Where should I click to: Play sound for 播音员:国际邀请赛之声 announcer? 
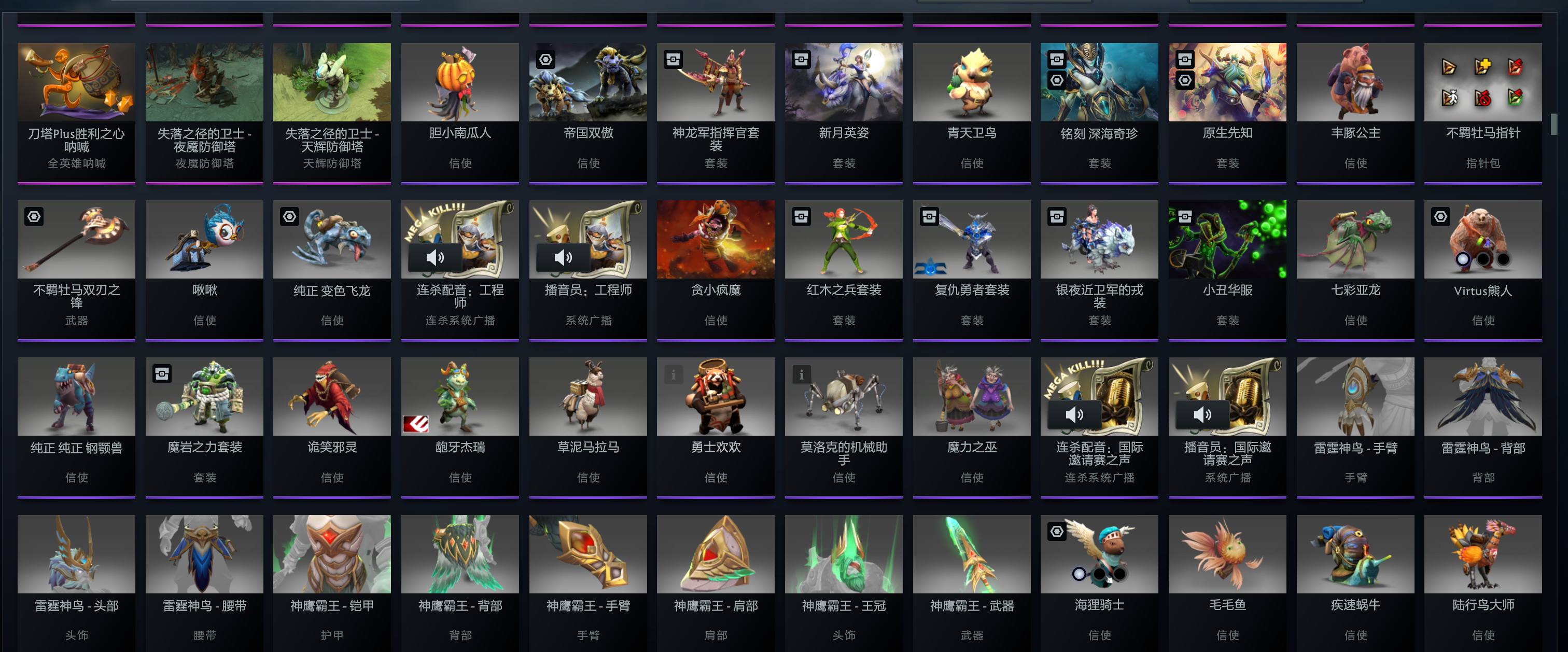tap(1202, 414)
